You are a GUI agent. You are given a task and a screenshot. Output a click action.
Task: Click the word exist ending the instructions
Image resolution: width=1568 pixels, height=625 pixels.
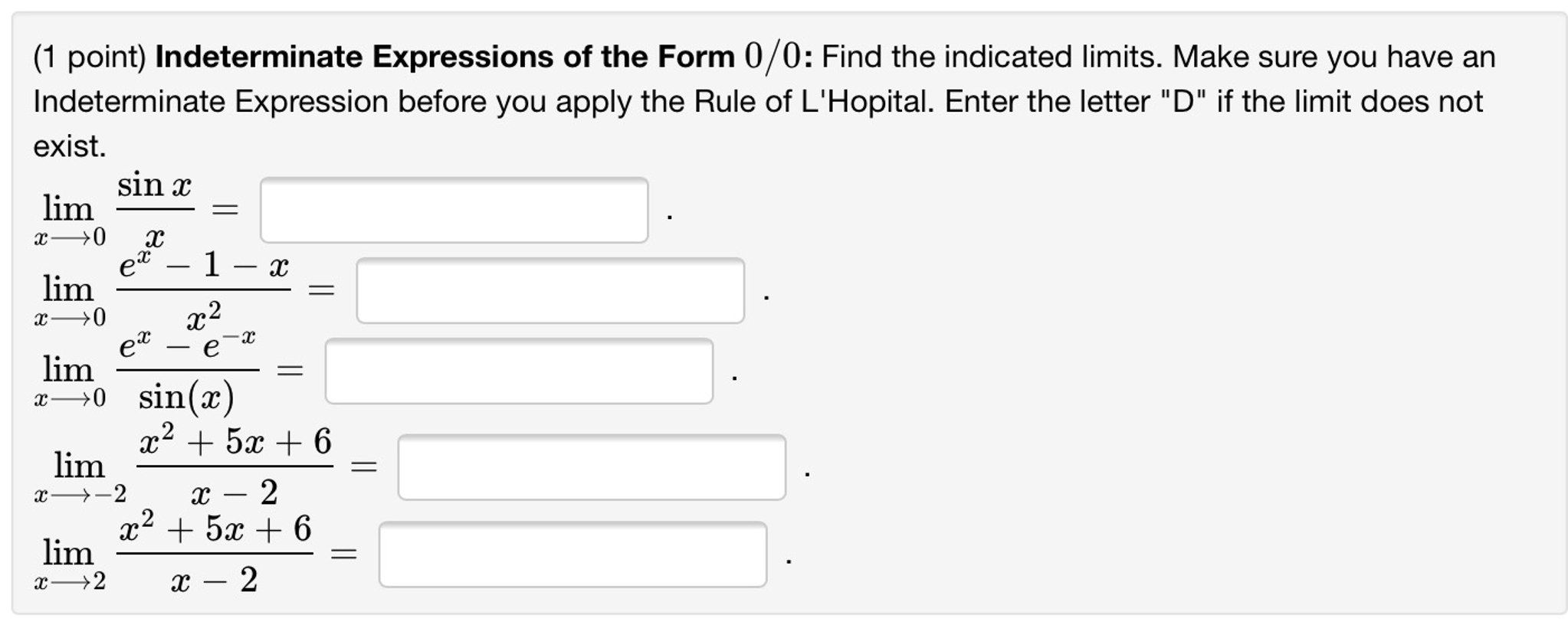[x=67, y=142]
